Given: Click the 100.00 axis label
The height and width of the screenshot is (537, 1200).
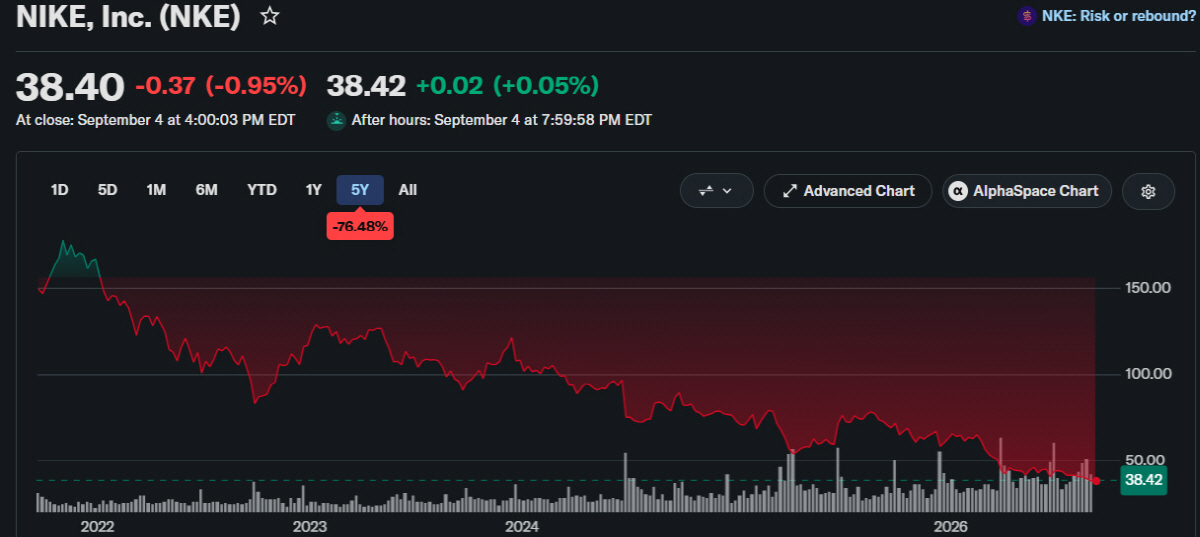Looking at the screenshot, I should pos(1146,374).
